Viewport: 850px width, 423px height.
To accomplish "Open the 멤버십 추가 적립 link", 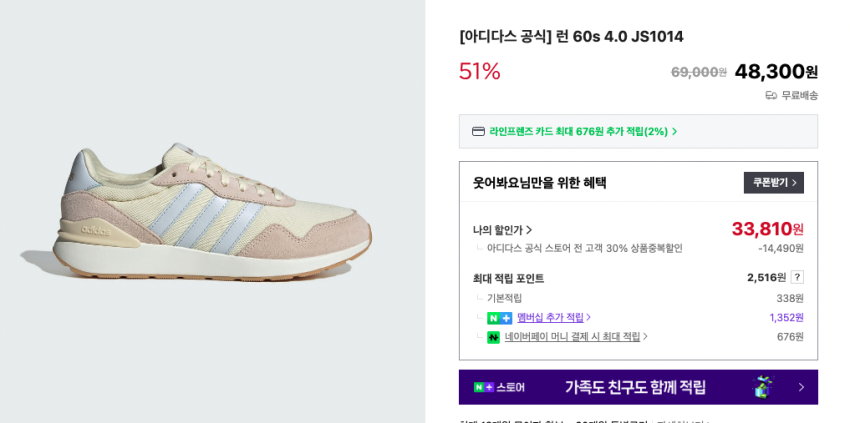I will click(x=550, y=318).
